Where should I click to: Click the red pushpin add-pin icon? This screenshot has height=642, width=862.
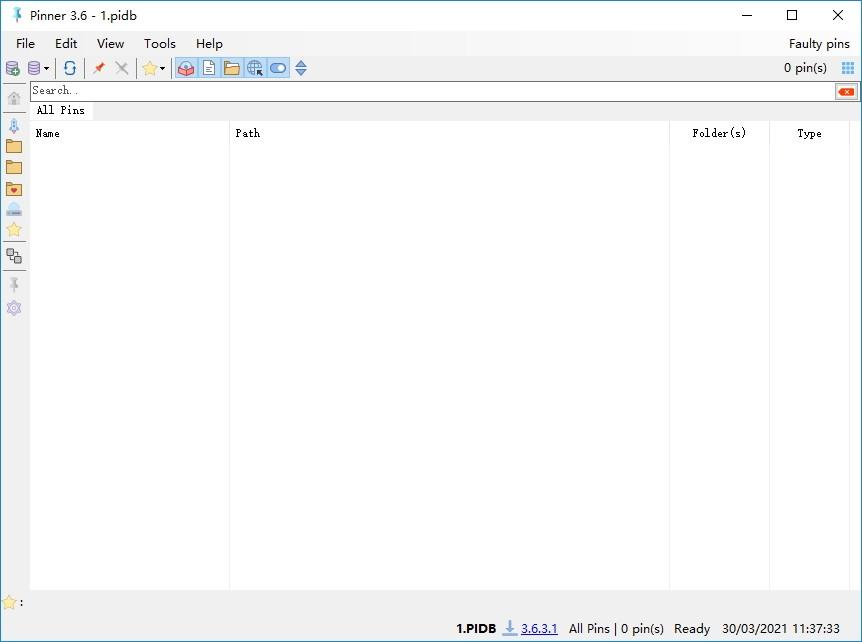point(99,68)
